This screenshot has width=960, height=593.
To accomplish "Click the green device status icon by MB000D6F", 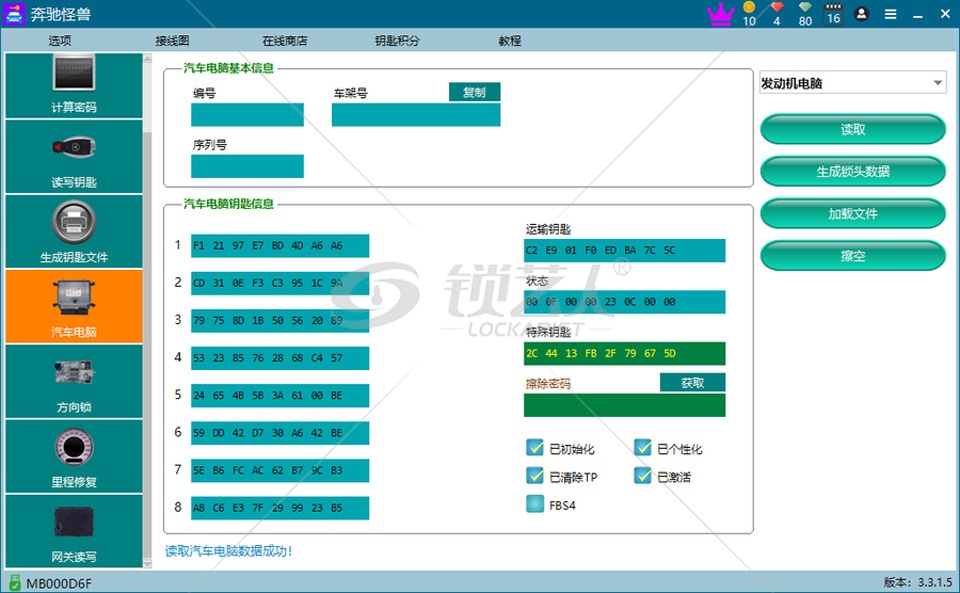I will [x=15, y=582].
